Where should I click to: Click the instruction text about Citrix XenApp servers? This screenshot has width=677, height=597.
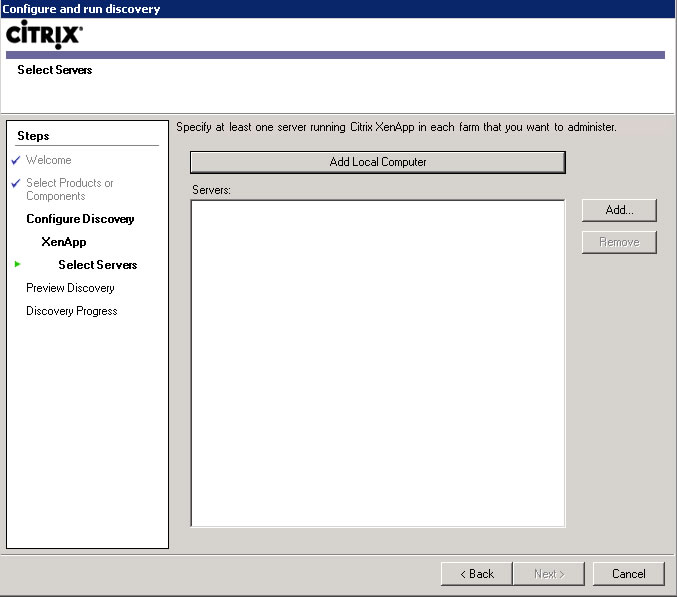(396, 127)
